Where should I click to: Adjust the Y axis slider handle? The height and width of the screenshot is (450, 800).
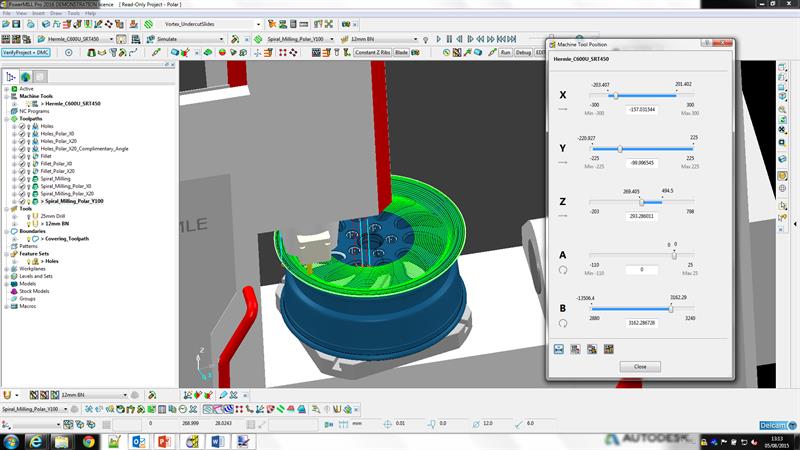[620, 149]
